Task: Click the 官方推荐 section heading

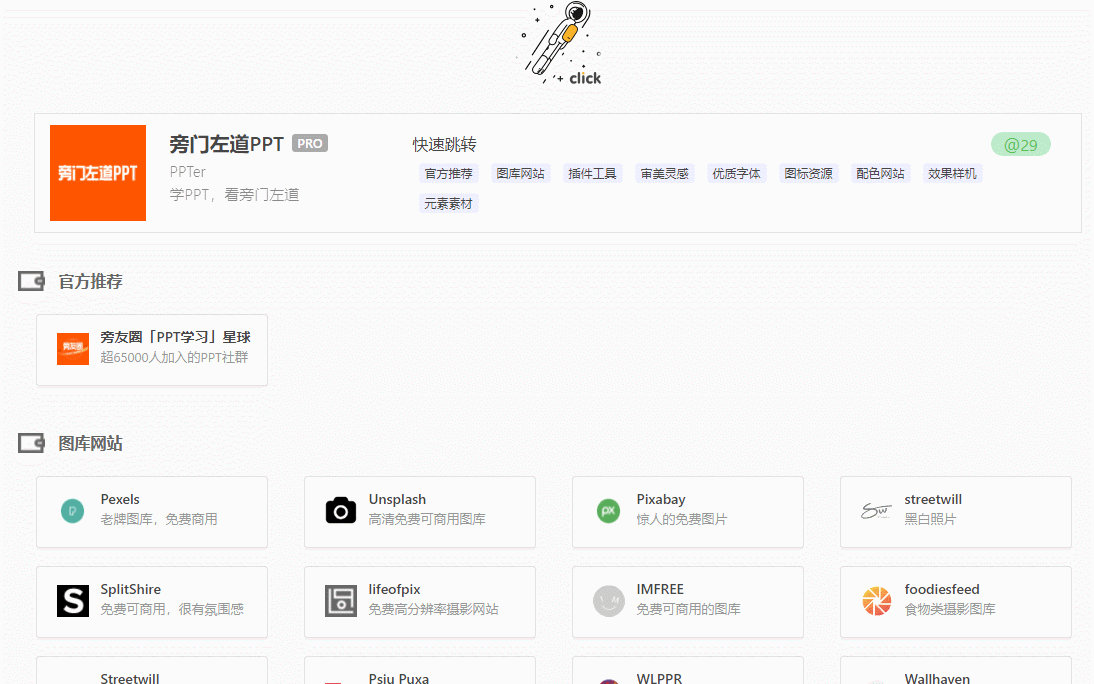Action: [91, 281]
